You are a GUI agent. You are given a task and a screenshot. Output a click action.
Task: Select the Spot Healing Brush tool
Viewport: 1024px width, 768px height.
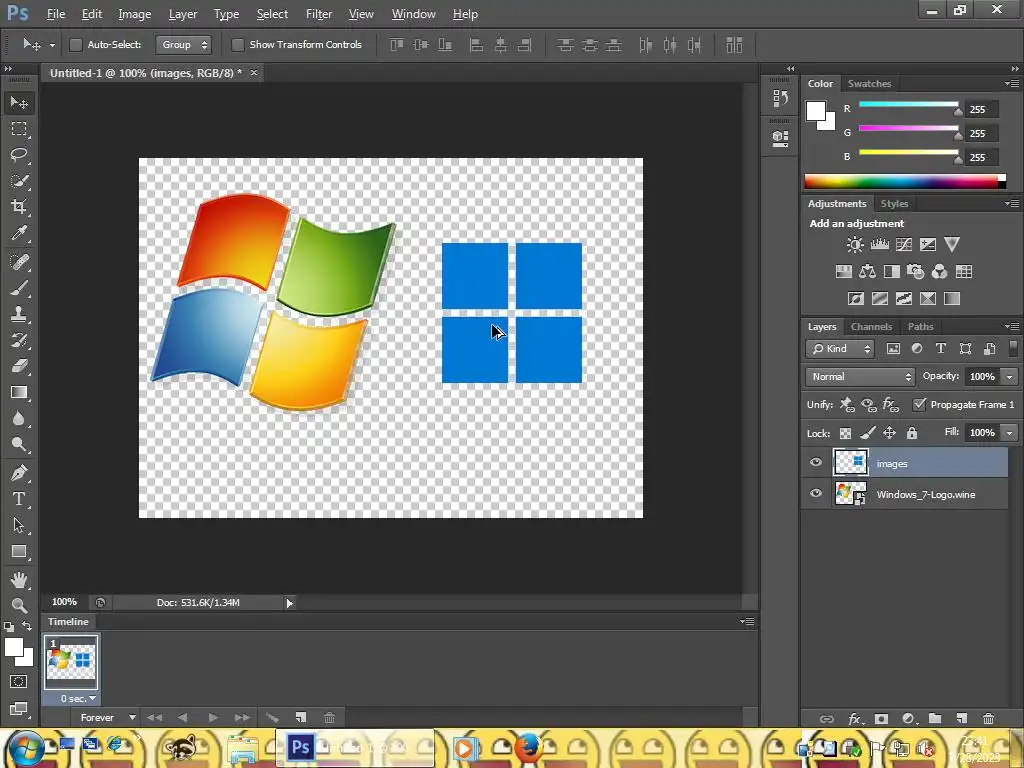19,262
